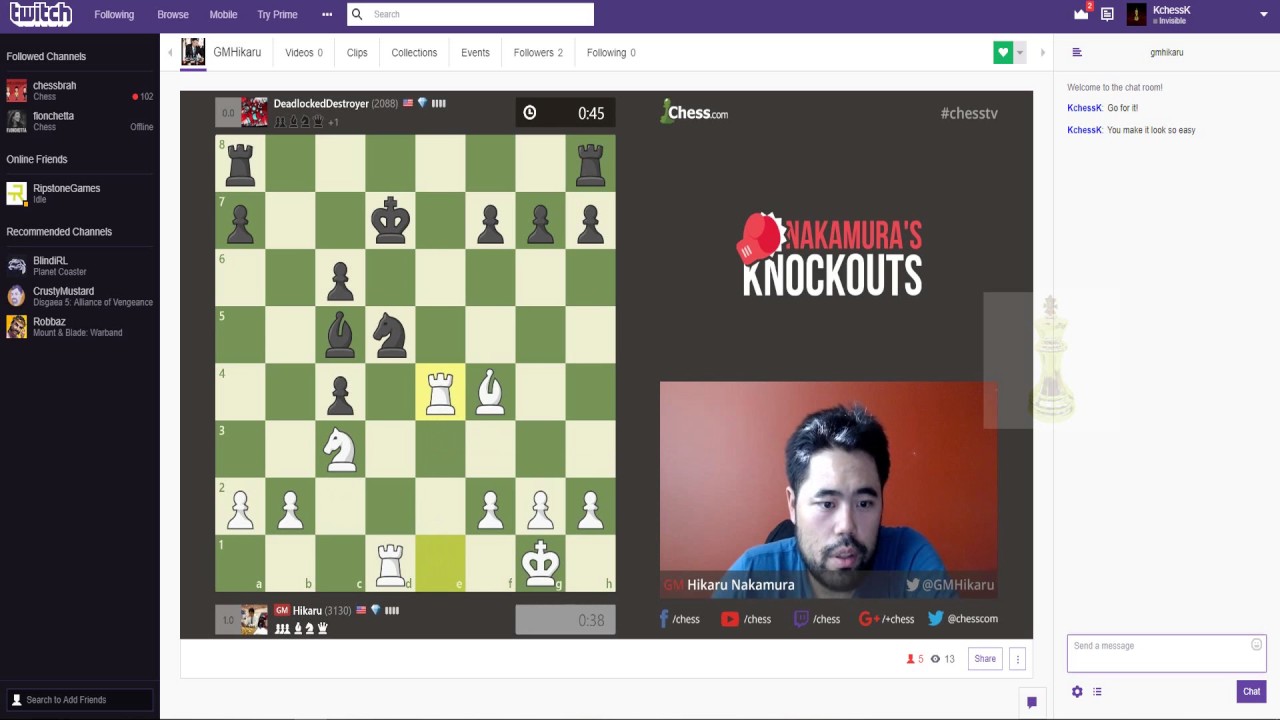
Task: Click the viewer count eye icon
Action: 935,659
